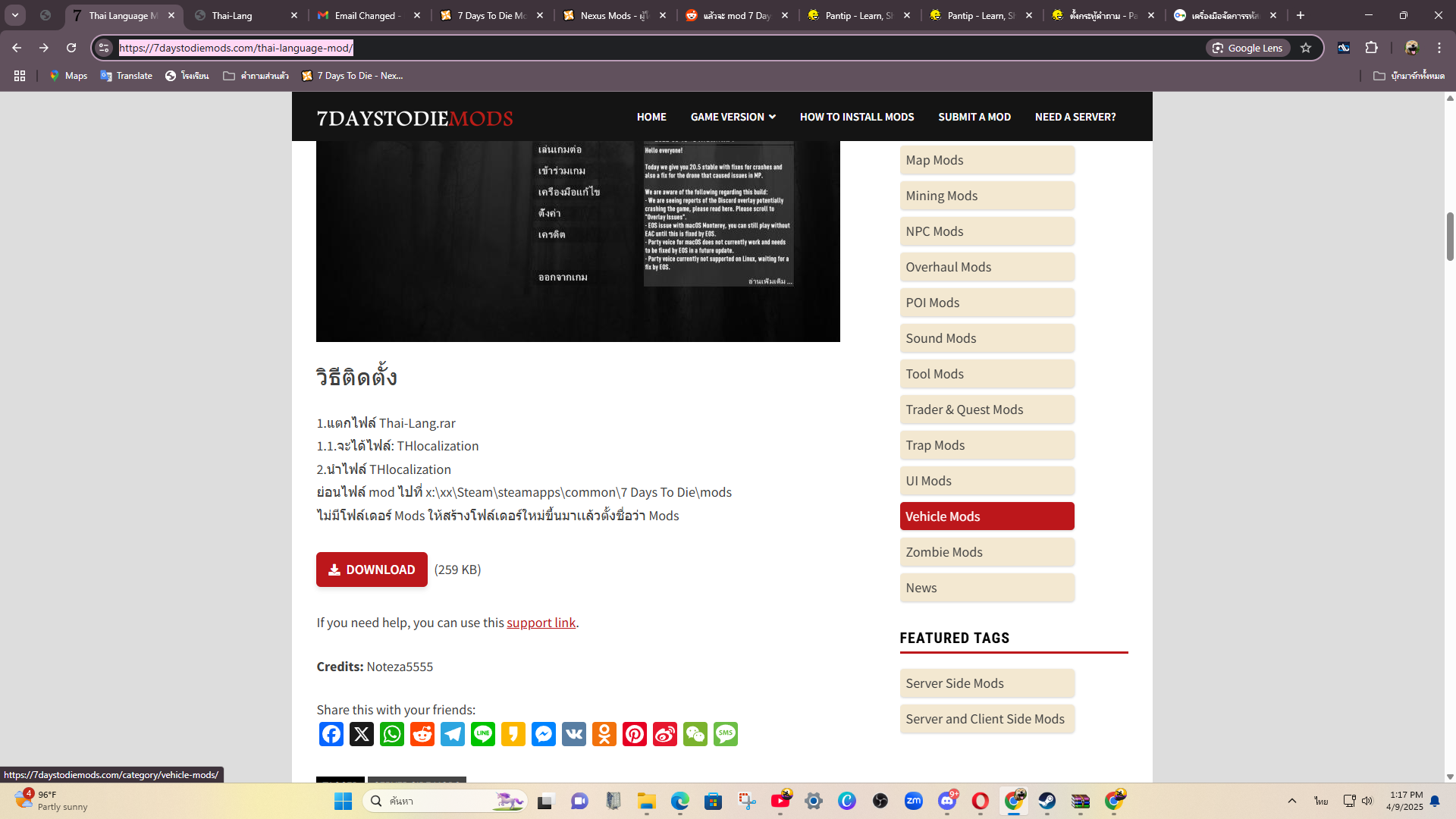
Task: Open the apps grid in bookmarks bar
Action: click(x=20, y=76)
